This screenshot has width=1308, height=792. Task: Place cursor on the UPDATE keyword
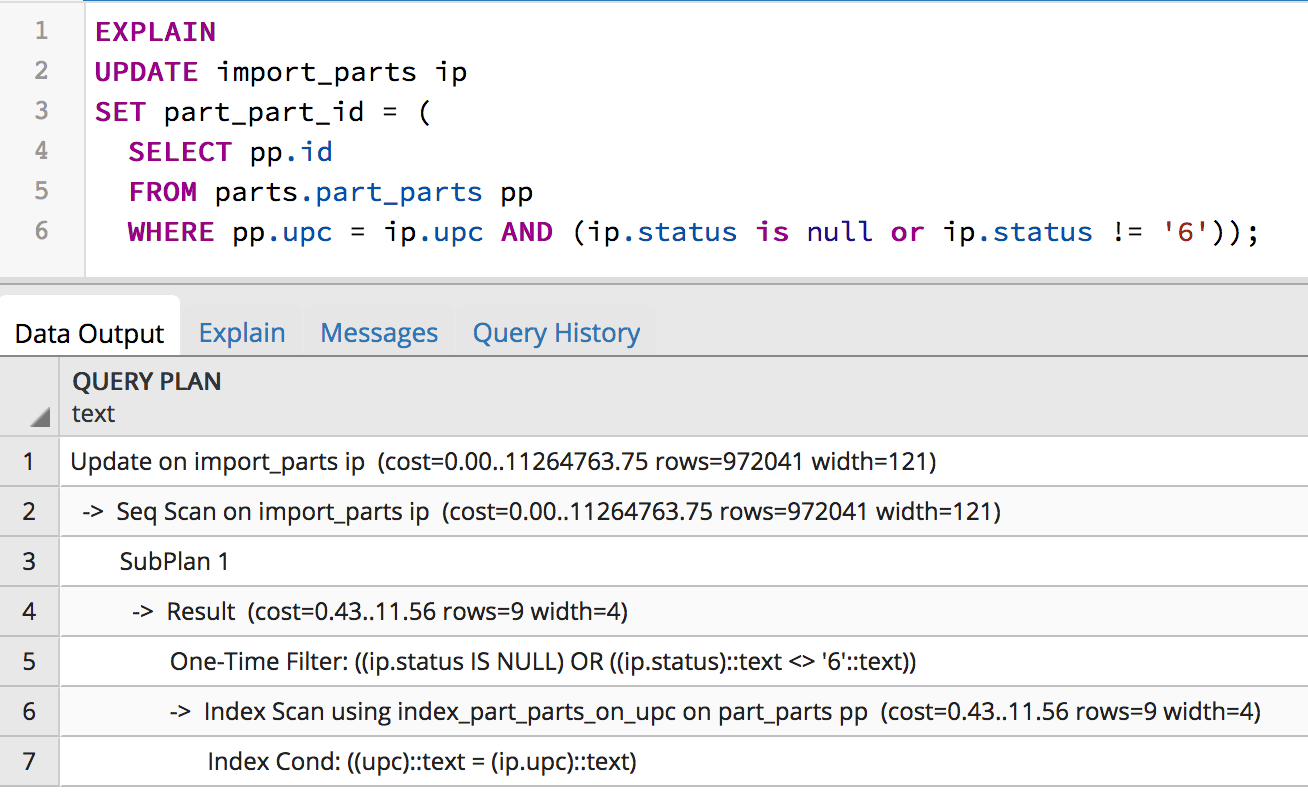tap(145, 71)
